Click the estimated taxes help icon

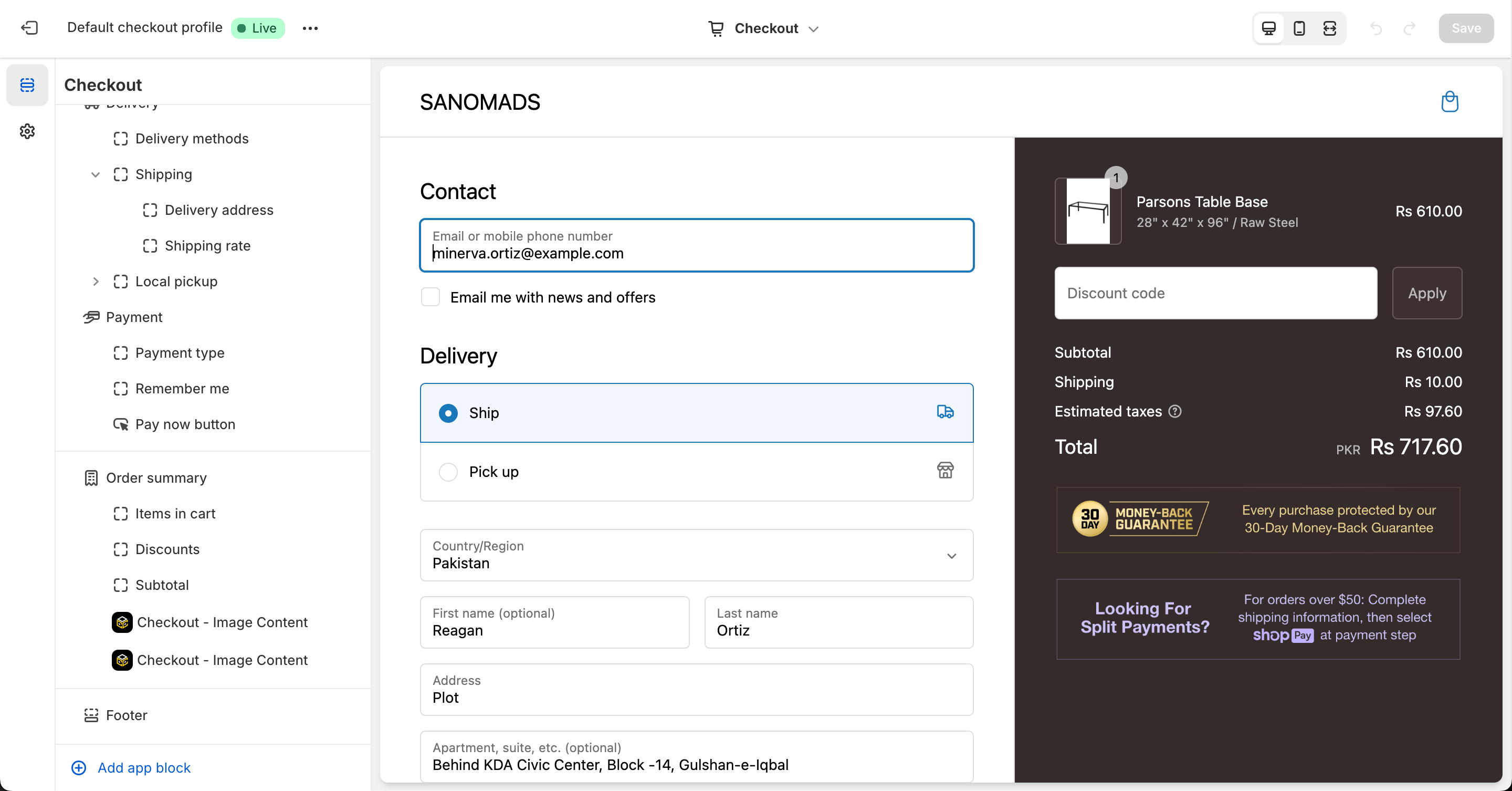1175,411
